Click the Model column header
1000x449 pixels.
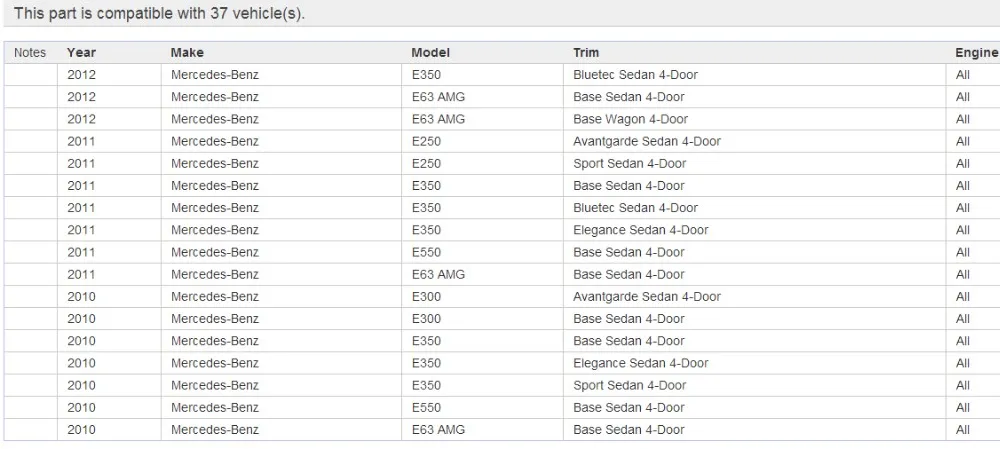click(430, 53)
